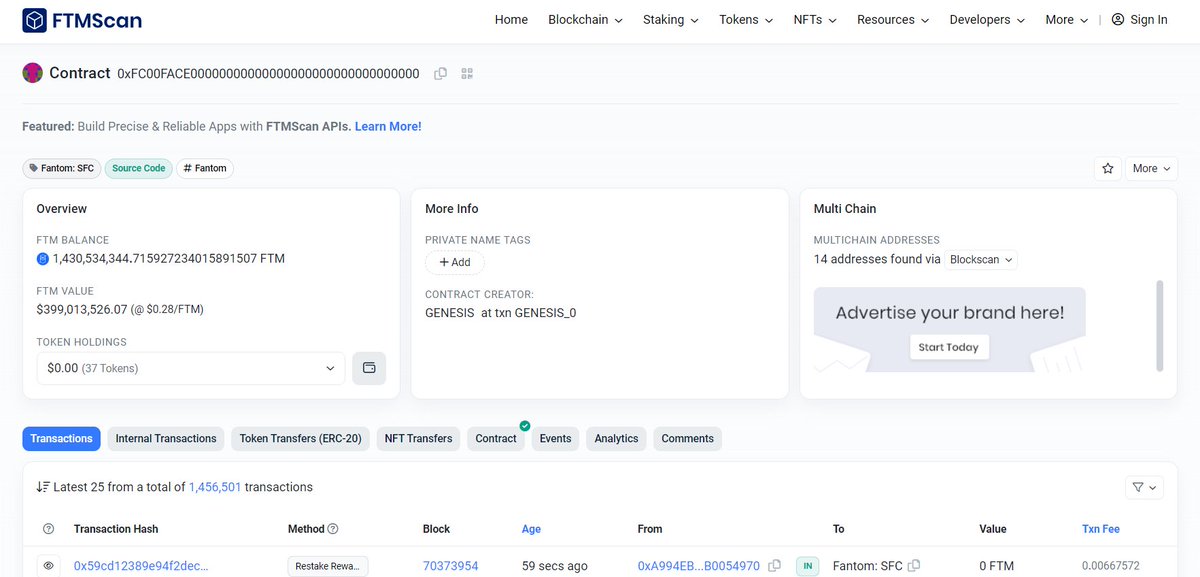
Task: Open the Staking menu
Action: tap(671, 20)
